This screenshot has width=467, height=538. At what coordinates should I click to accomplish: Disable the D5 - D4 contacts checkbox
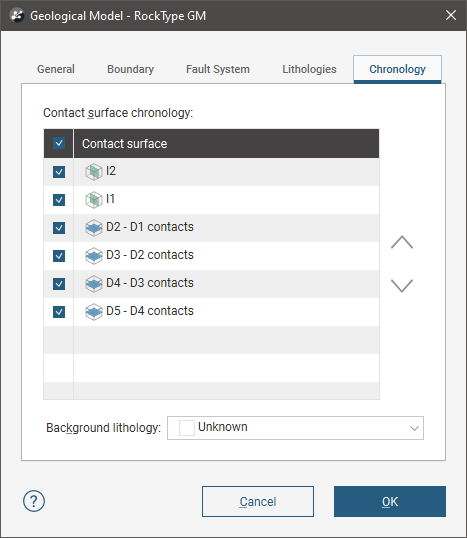click(59, 312)
